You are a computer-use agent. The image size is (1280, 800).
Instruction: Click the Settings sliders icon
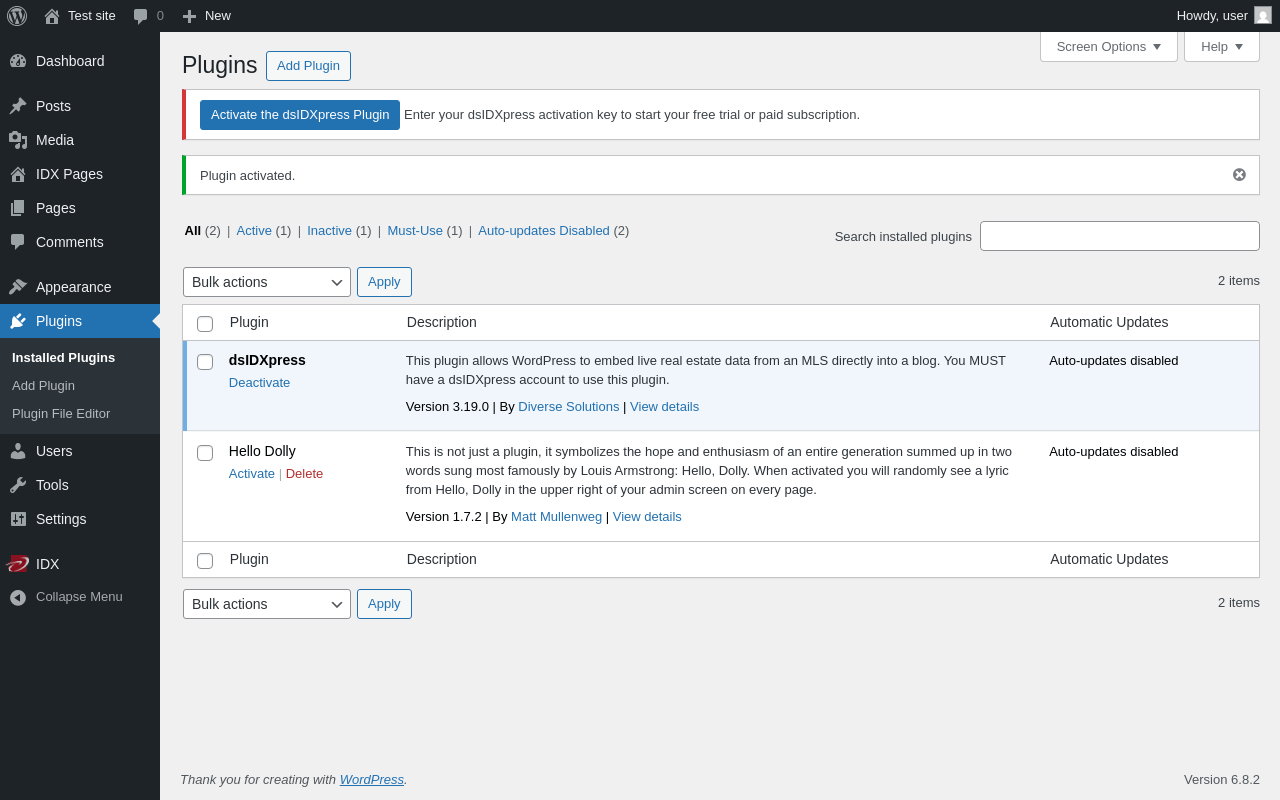click(x=18, y=519)
